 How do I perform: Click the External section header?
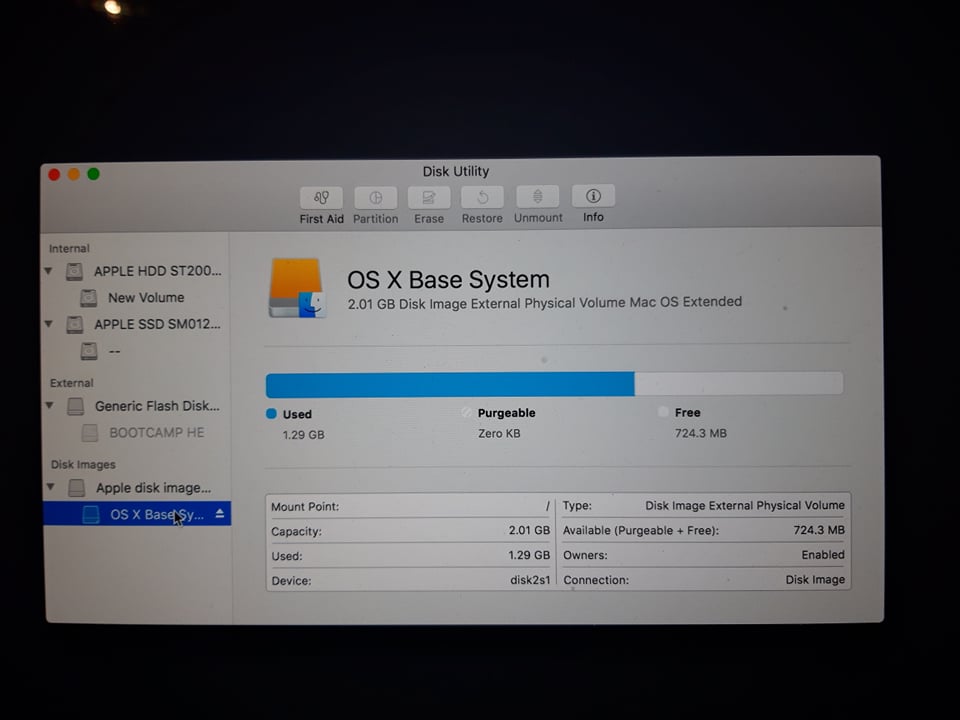click(72, 383)
